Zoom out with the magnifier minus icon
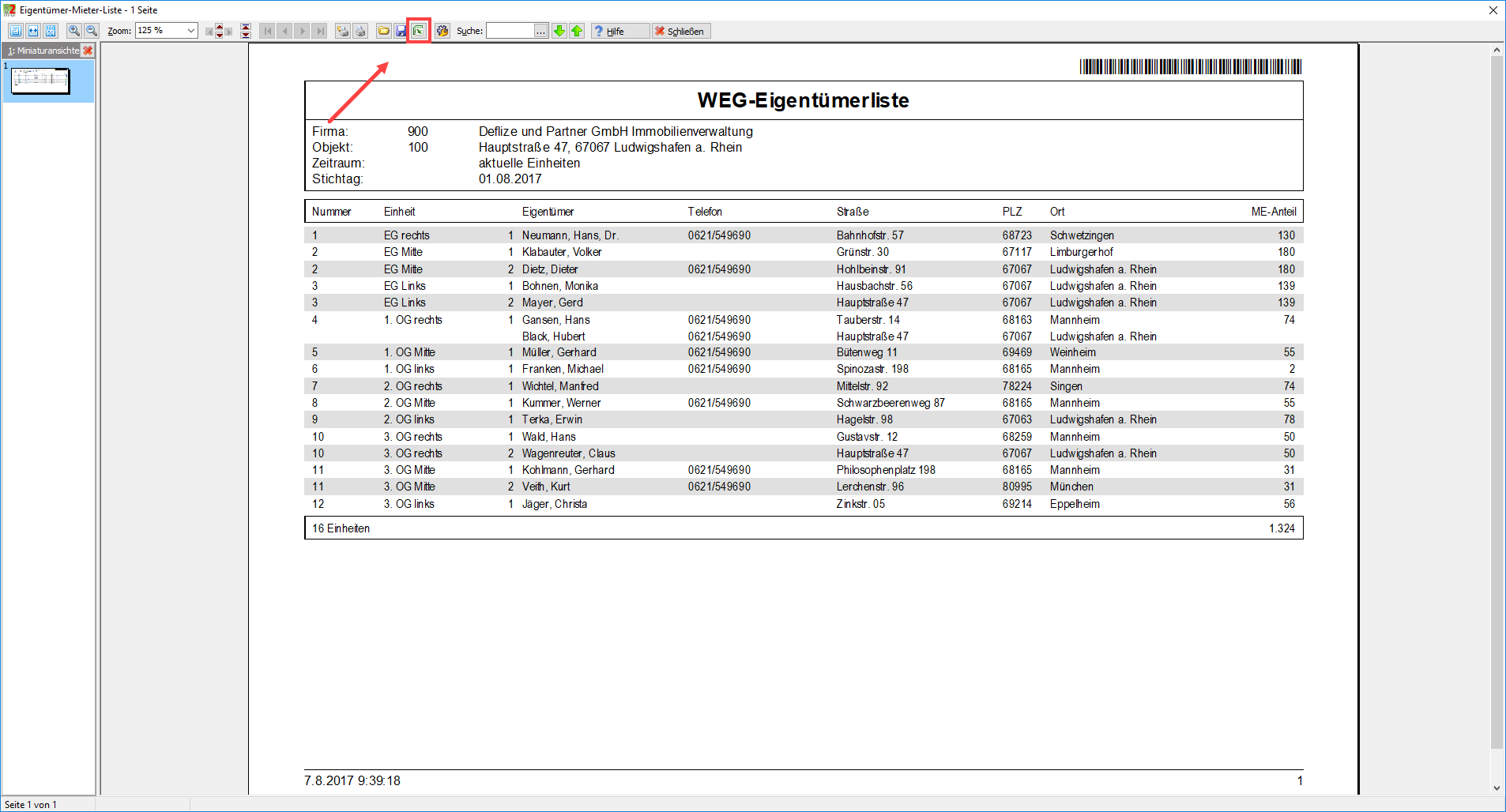The height and width of the screenshot is (812, 1506). (x=92, y=31)
